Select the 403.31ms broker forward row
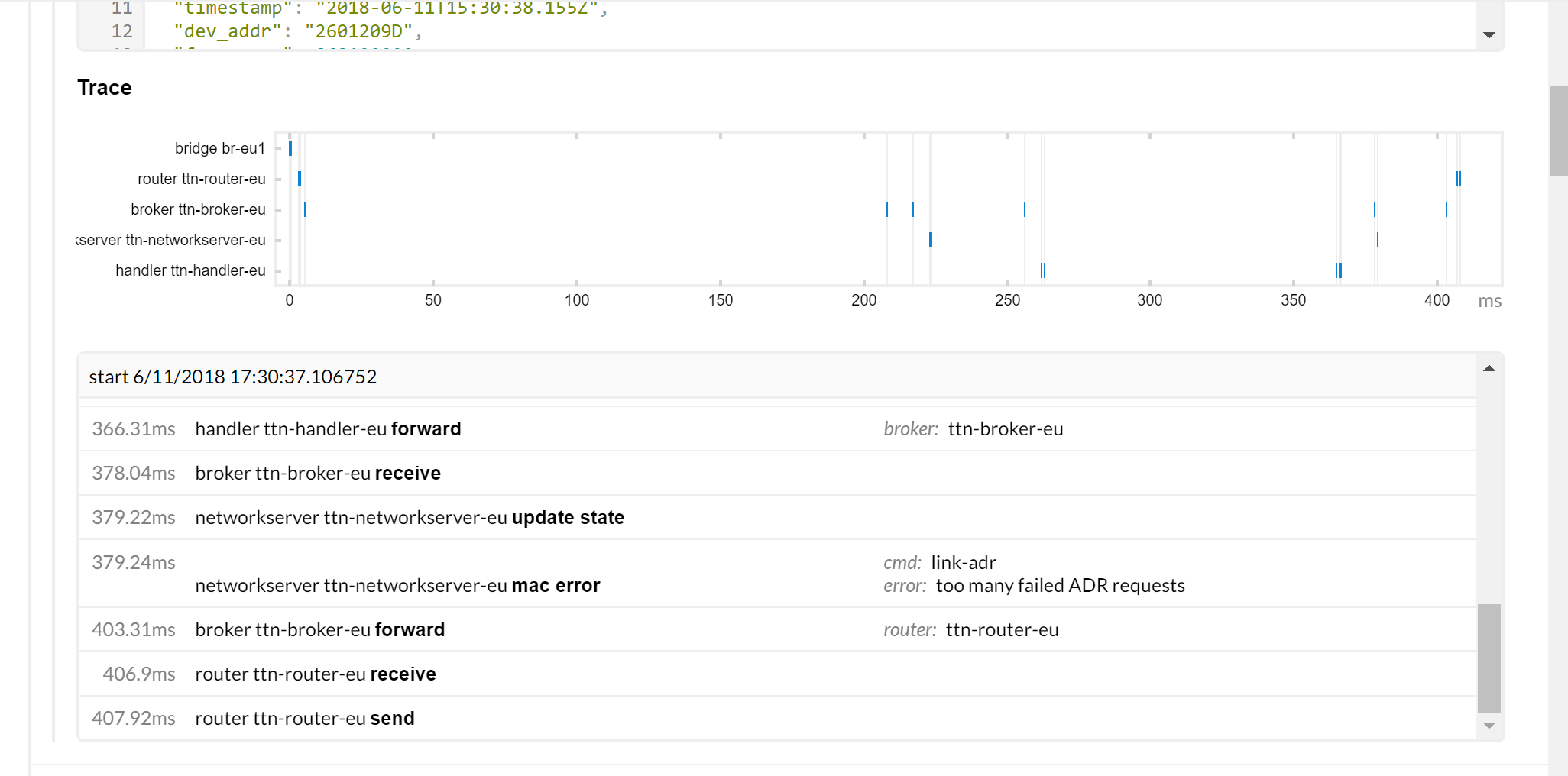This screenshot has width=1568, height=776. 778,629
